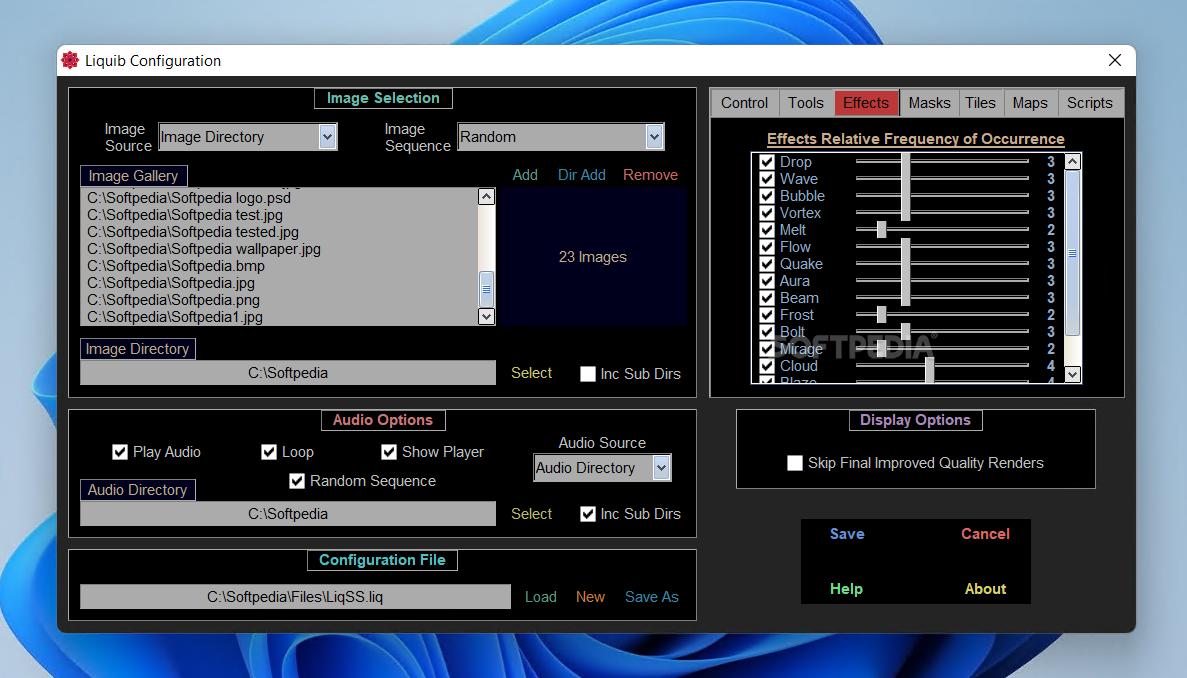Enable Inc Sub Dirs for Image Directory
Image resolution: width=1187 pixels, height=678 pixels.
click(587, 374)
